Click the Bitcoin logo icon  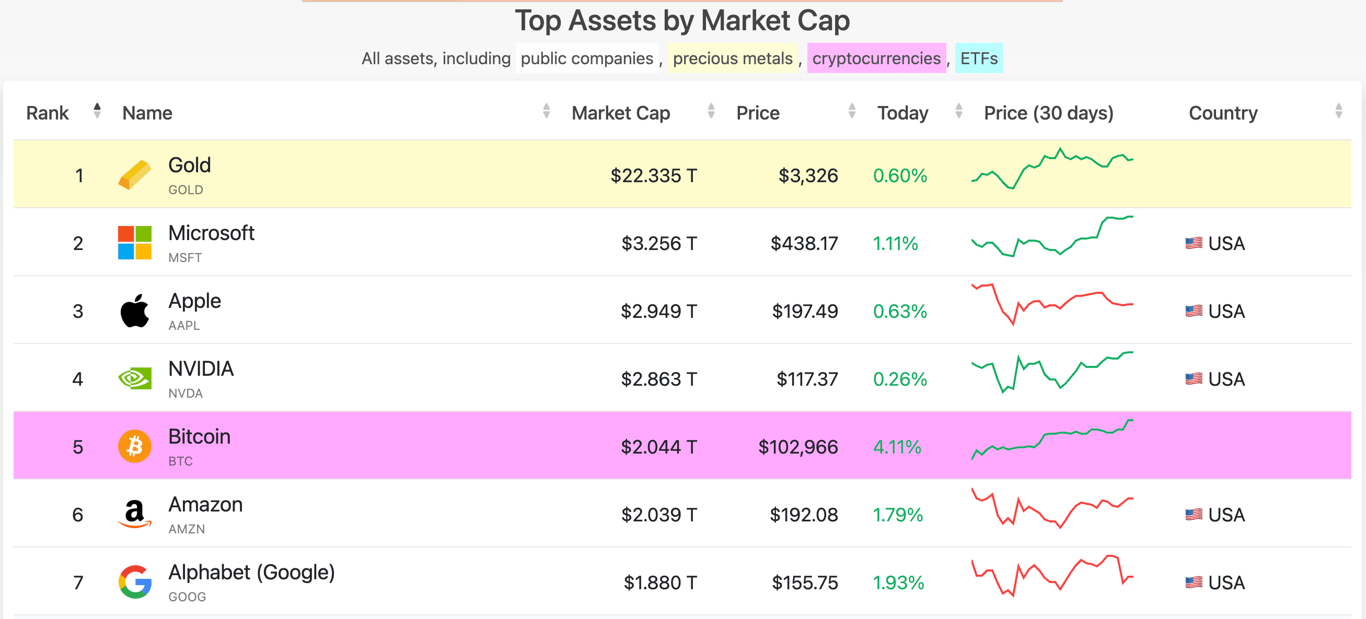pos(135,446)
